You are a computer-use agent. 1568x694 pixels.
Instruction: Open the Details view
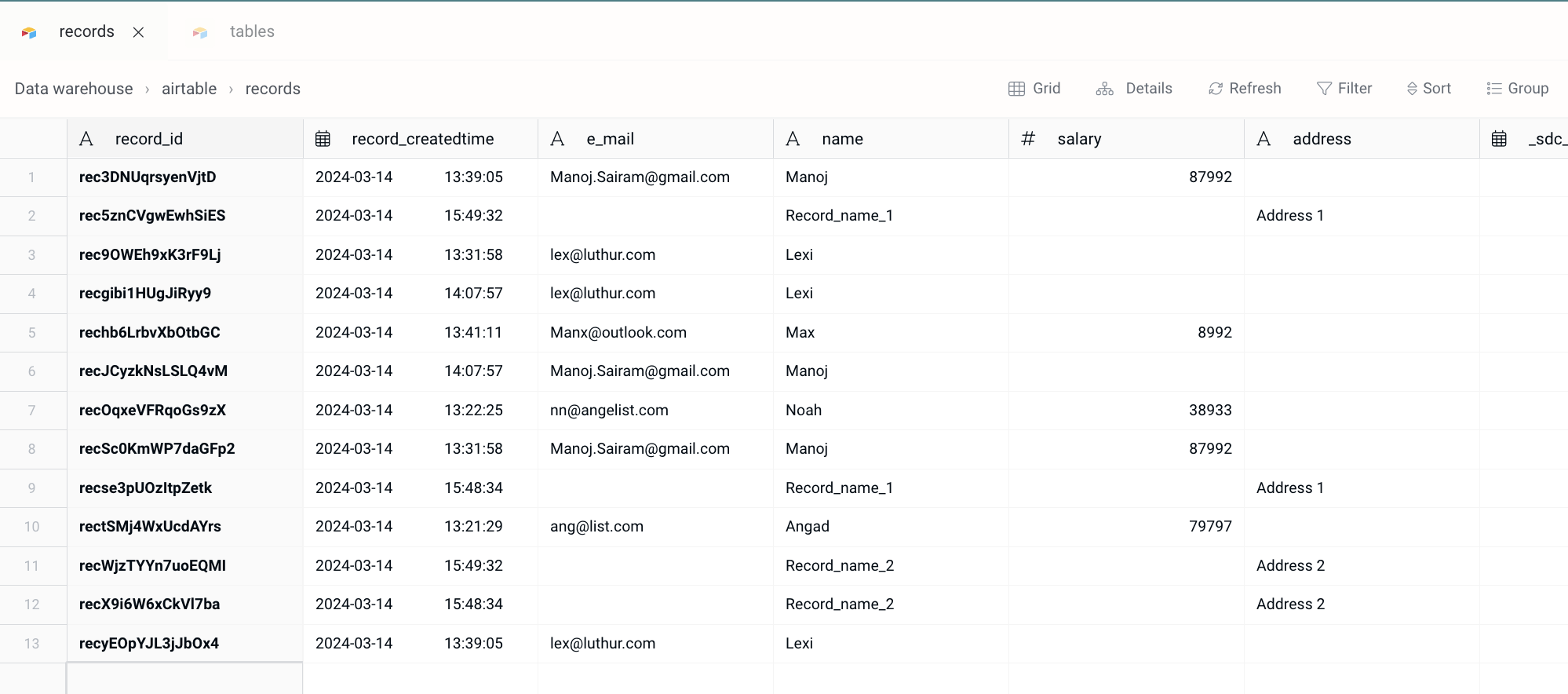1134,89
